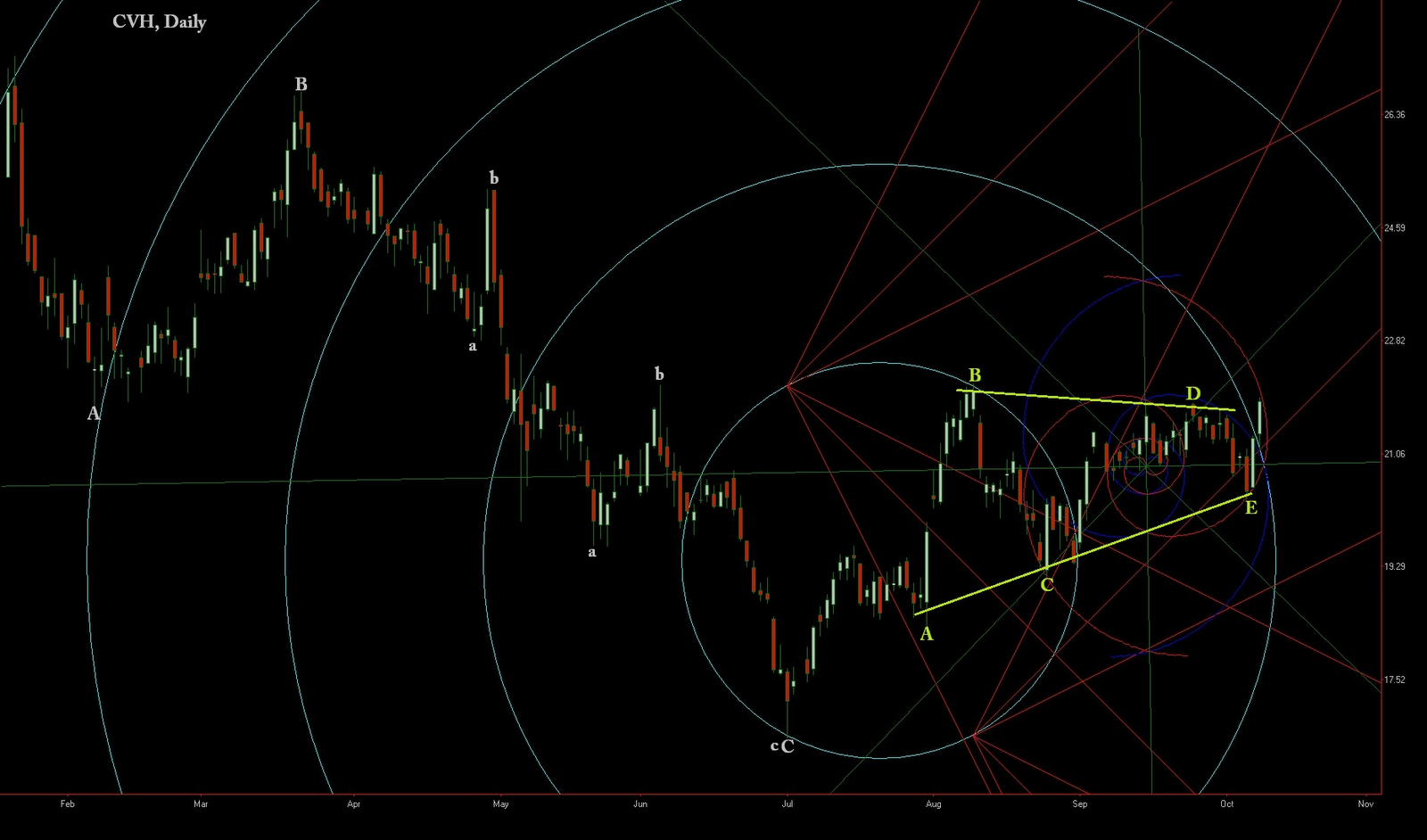The width and height of the screenshot is (1427, 840).
Task: Click the 22.82 price axis label
Action: (1394, 341)
